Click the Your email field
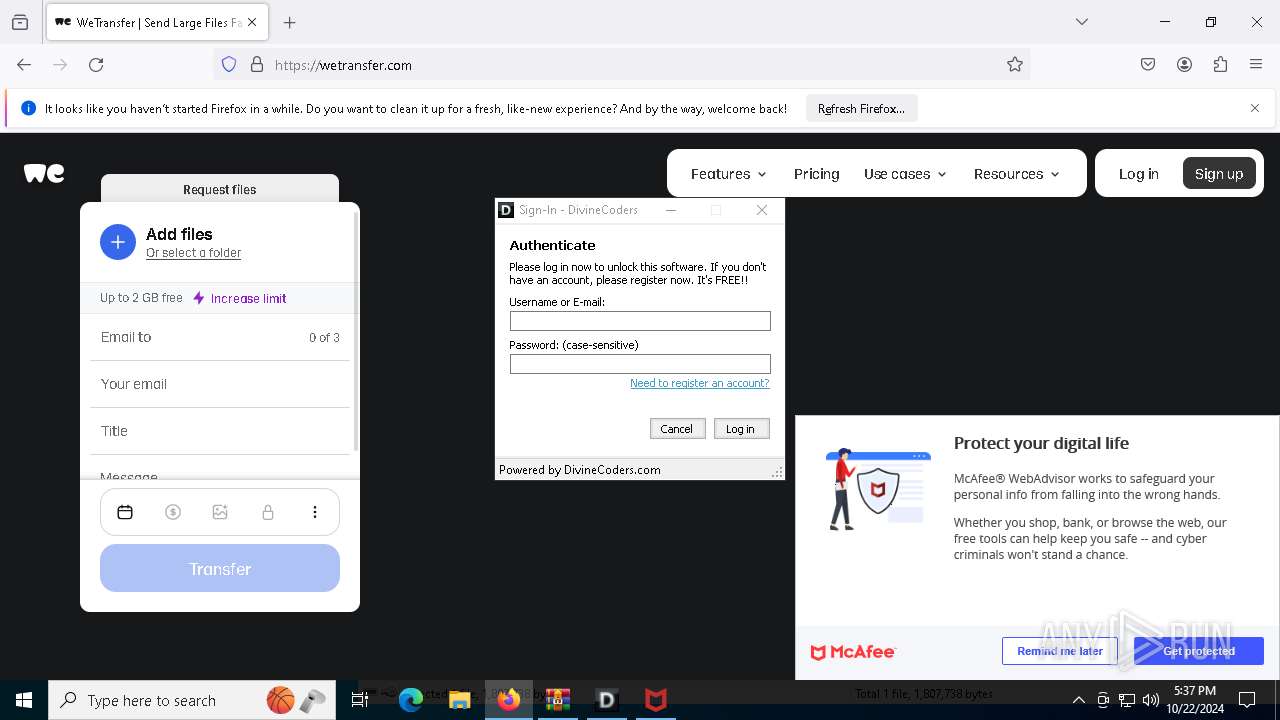 point(220,384)
